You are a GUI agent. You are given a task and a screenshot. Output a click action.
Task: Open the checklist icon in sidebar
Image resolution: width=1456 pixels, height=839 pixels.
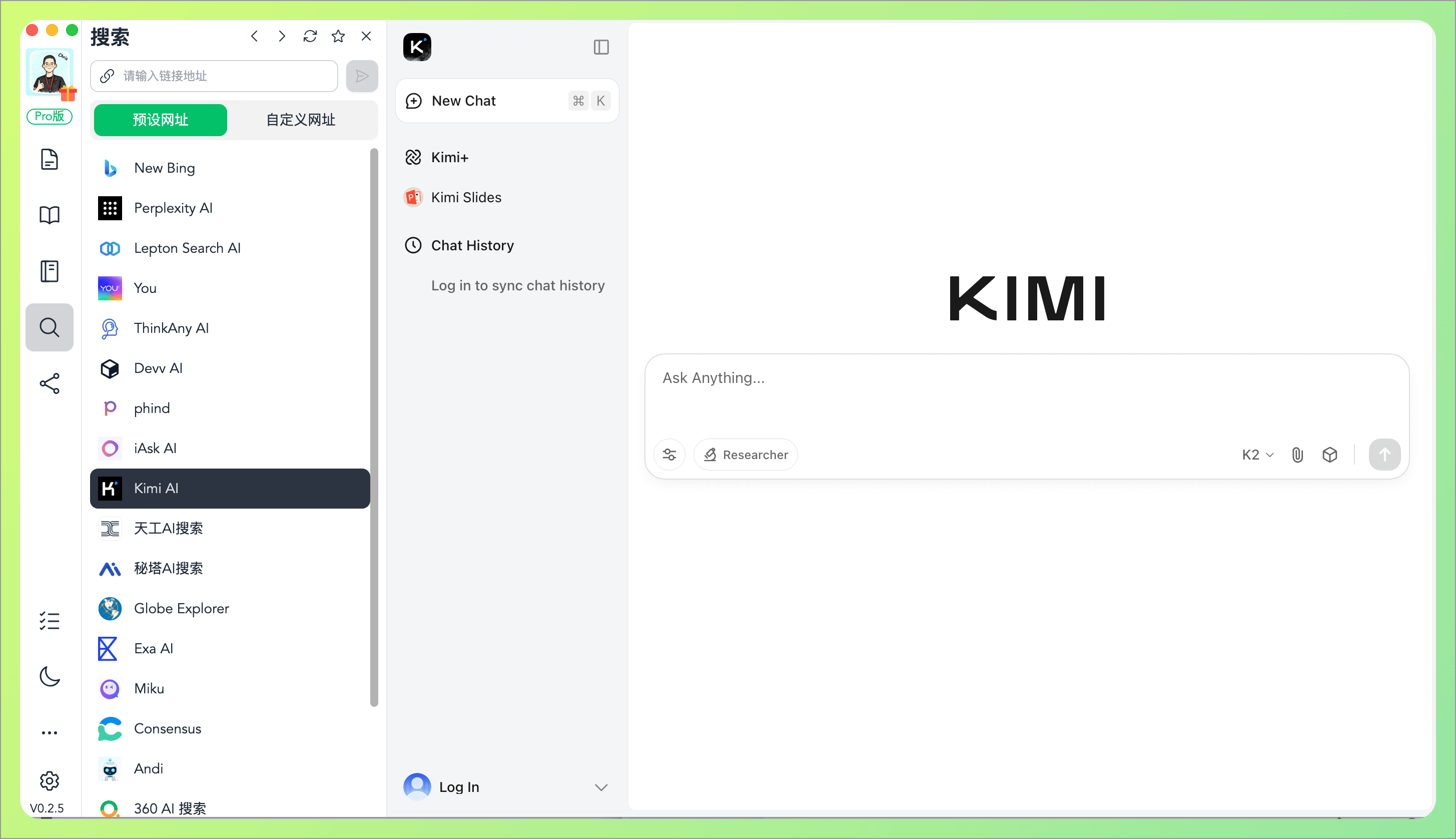tap(50, 621)
